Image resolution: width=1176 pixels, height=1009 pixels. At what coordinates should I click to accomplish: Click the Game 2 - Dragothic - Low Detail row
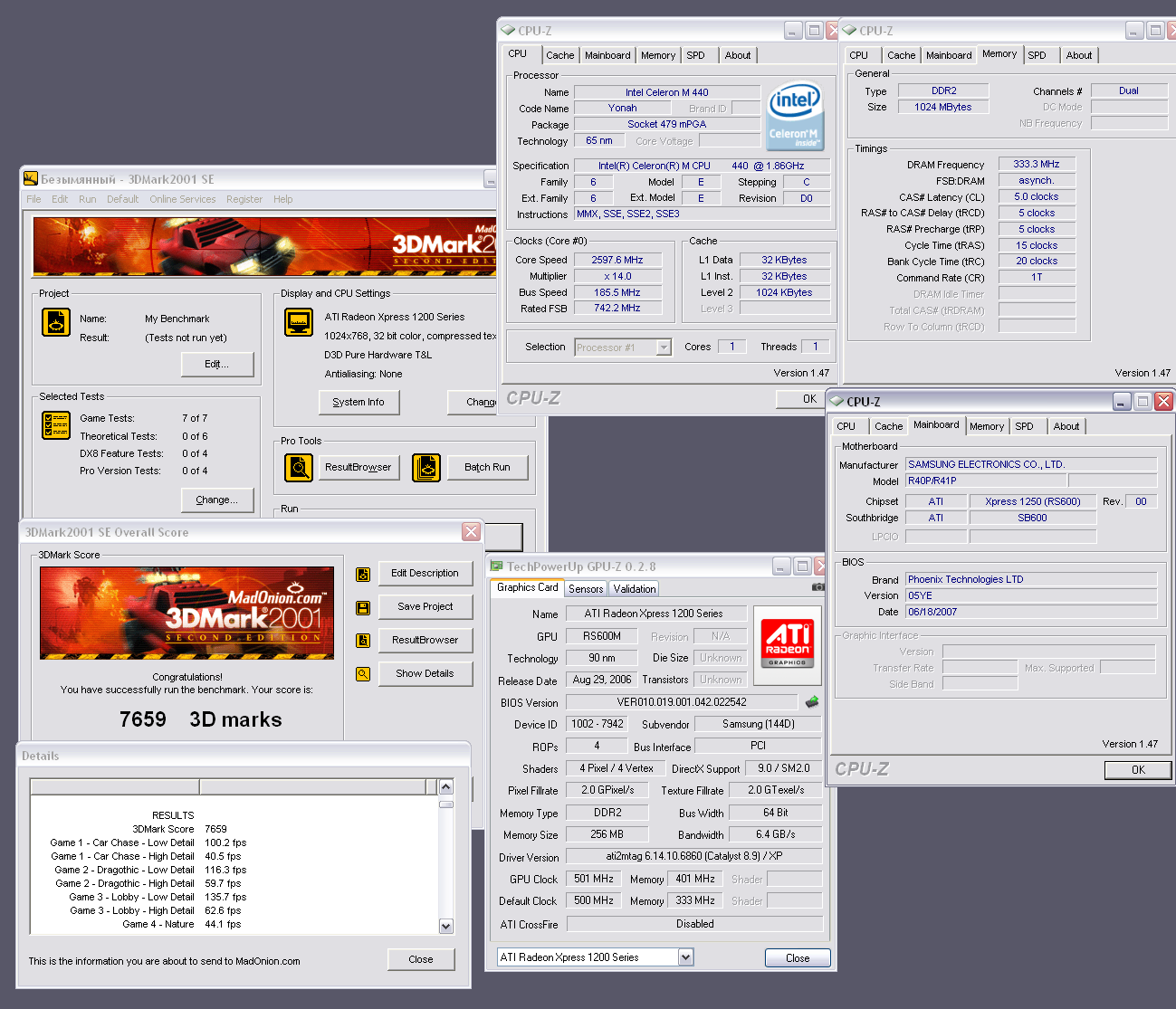tap(234, 870)
